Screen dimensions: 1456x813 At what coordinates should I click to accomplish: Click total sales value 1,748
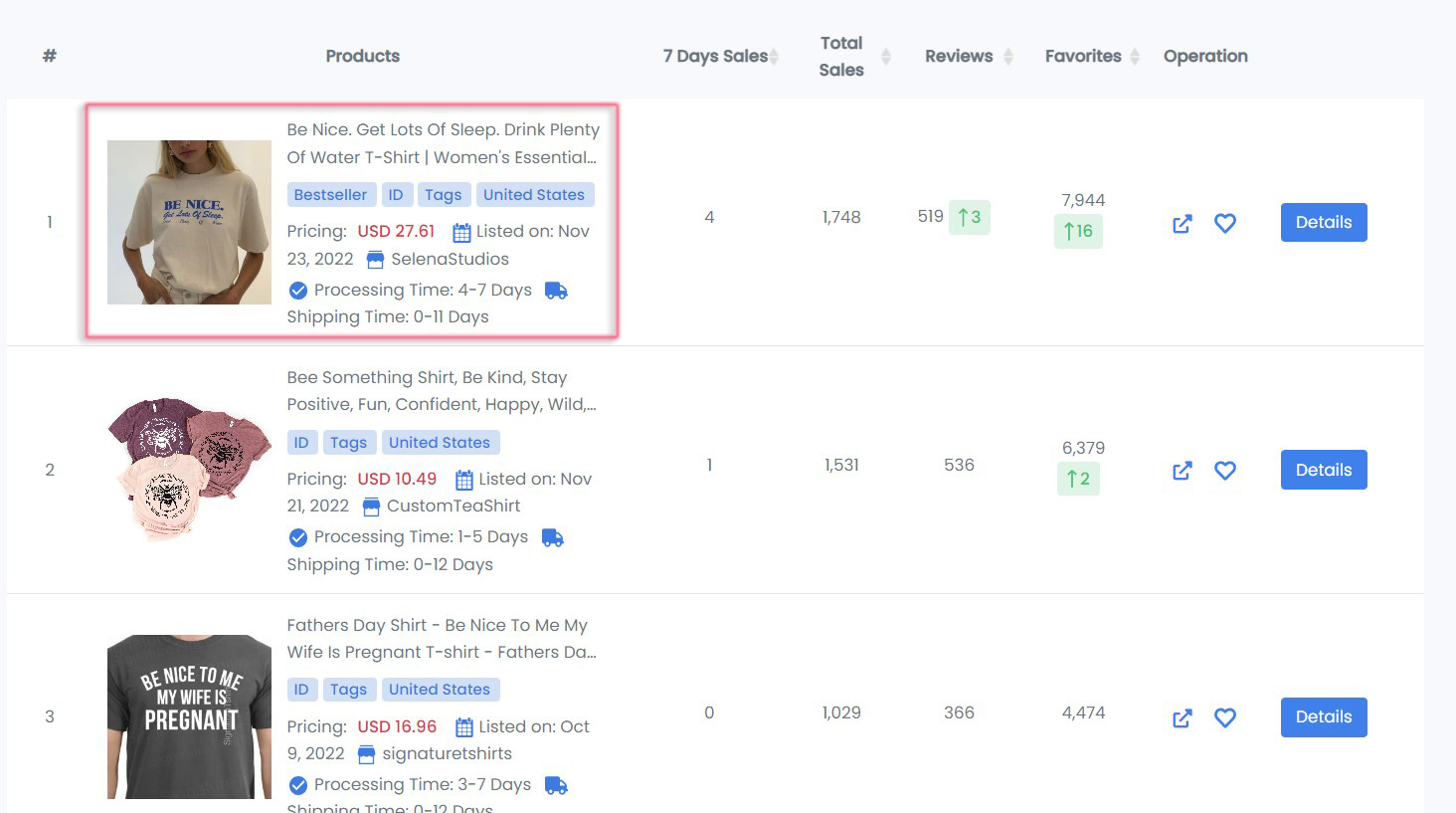[x=841, y=217]
